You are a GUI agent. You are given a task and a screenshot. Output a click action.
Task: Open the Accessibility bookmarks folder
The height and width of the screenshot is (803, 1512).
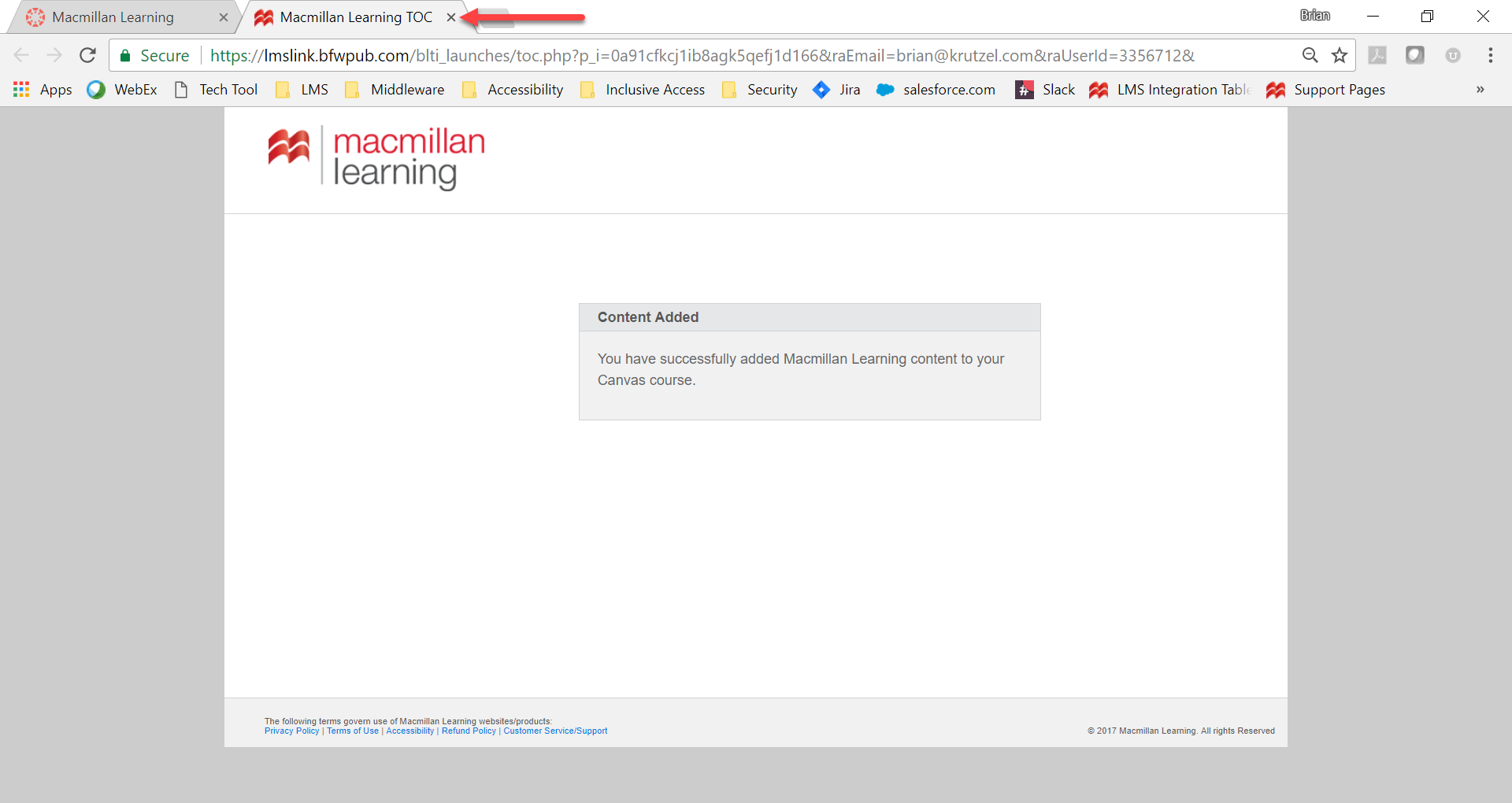[x=513, y=90]
